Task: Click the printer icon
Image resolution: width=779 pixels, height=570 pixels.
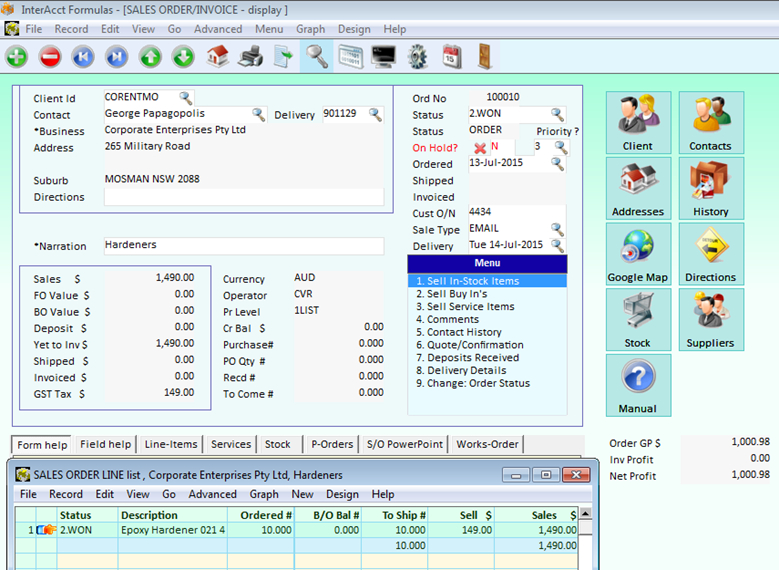Action: 250,56
